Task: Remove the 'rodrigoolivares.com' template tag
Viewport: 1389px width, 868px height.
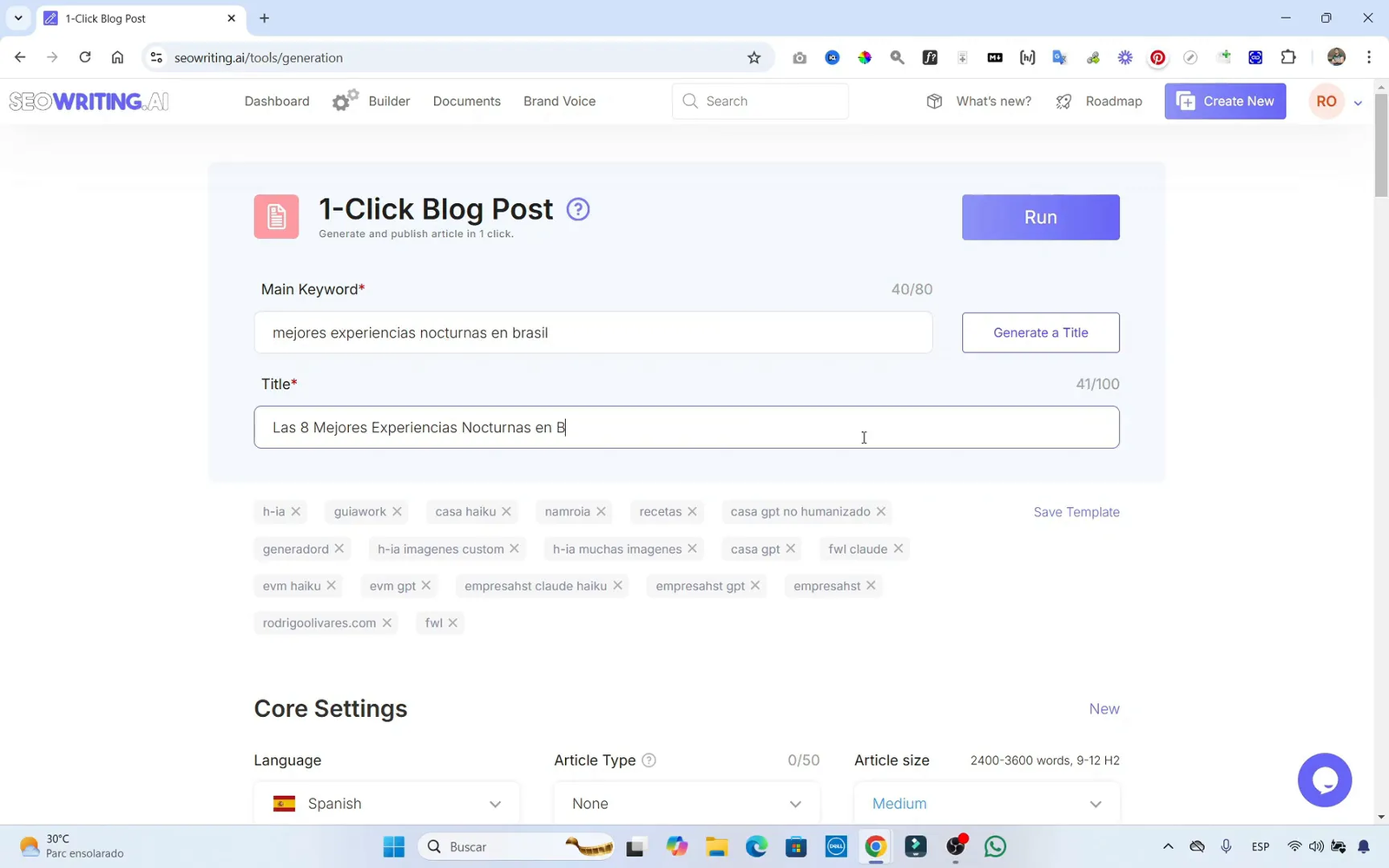Action: (386, 622)
